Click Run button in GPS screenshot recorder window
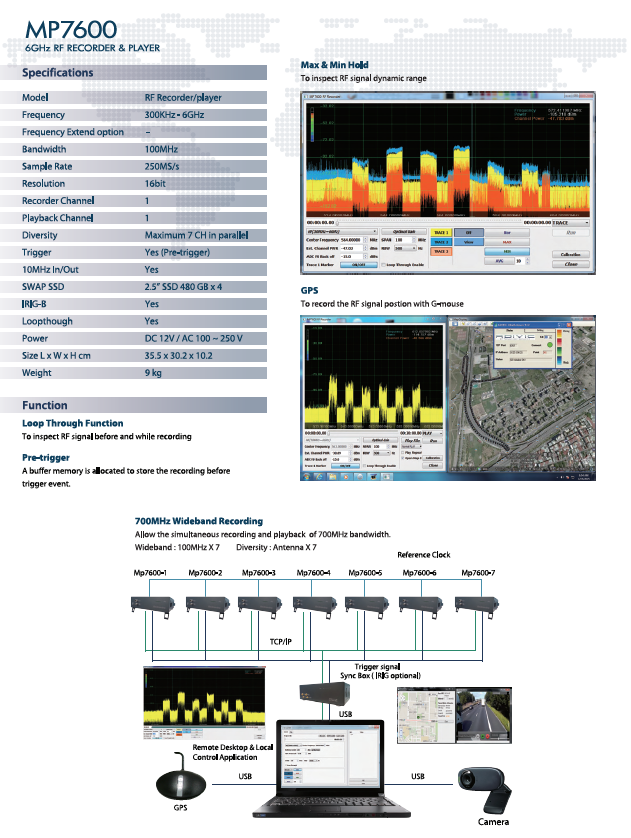The height and width of the screenshot is (838, 631). (433, 441)
